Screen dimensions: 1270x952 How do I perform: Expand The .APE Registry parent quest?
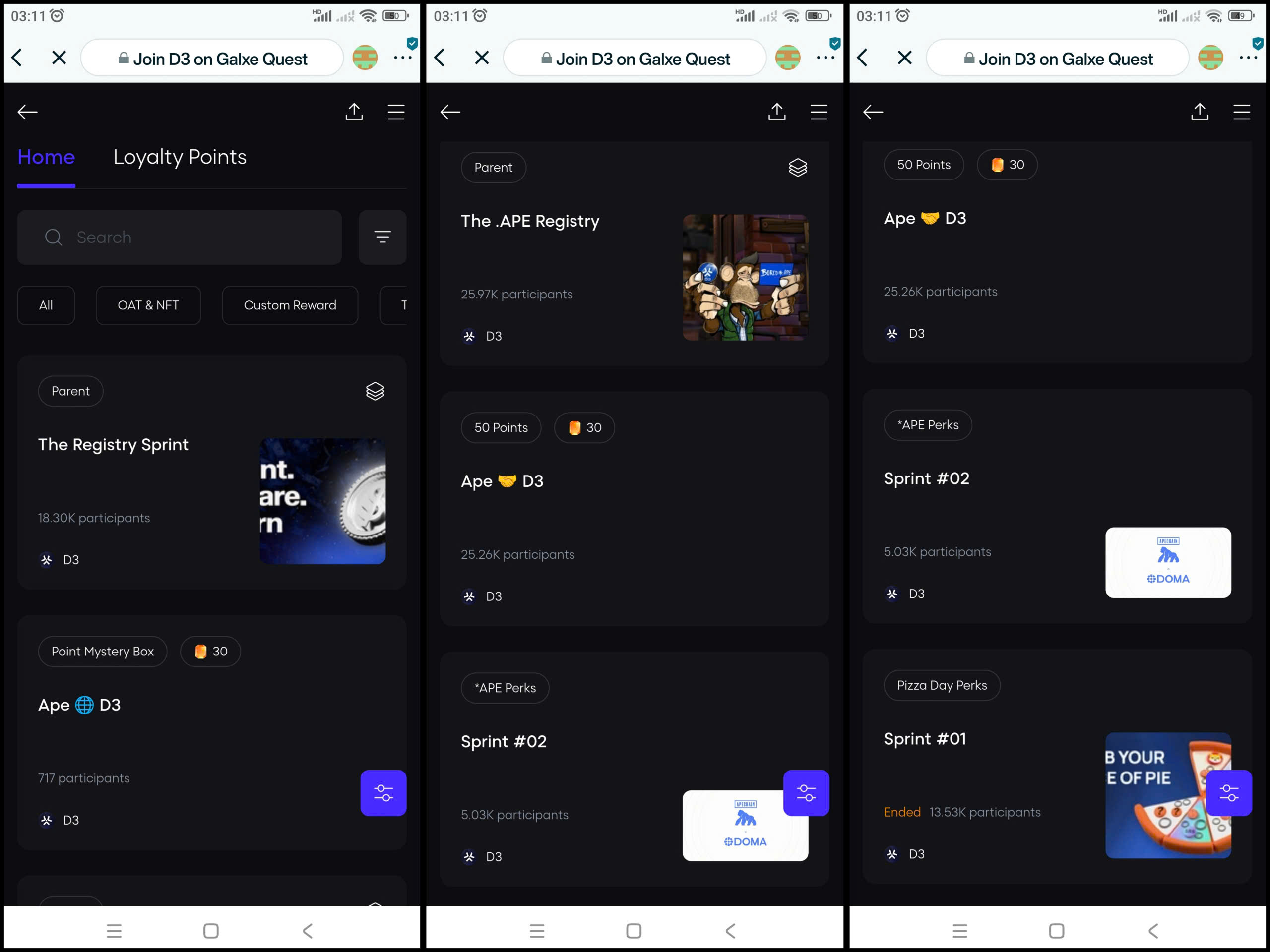click(x=530, y=221)
